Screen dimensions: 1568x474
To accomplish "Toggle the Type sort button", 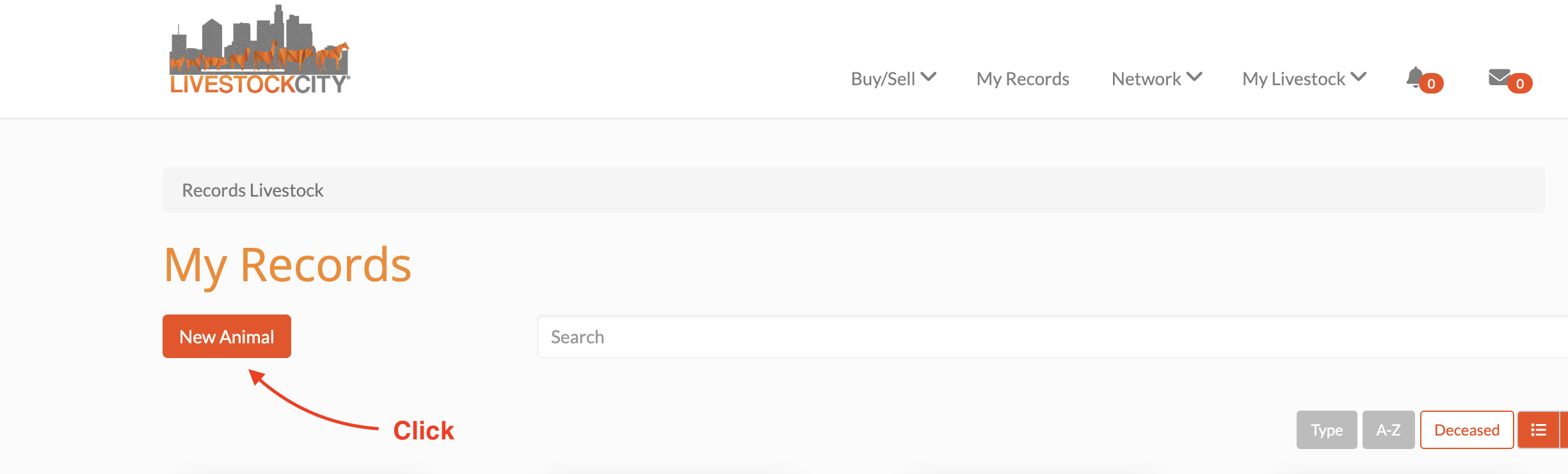I will coord(1327,430).
